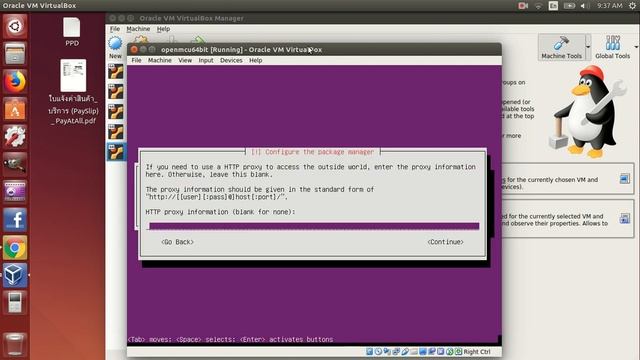Screen dimensions: 640x360
Task: Open Ubuntu Software from the launcher
Action: tap(15, 109)
